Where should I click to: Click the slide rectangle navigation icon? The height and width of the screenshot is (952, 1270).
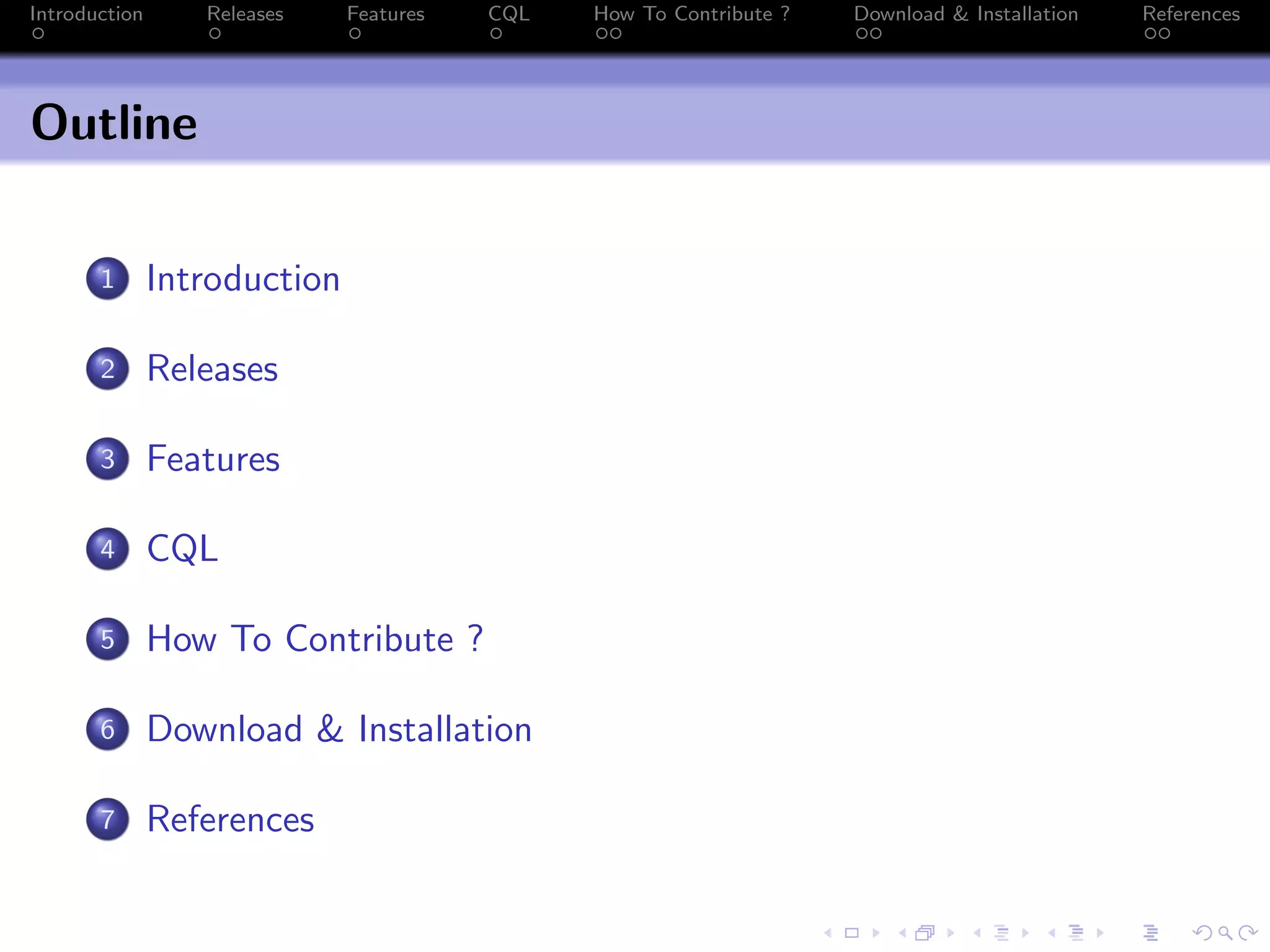pyautogui.click(x=851, y=933)
